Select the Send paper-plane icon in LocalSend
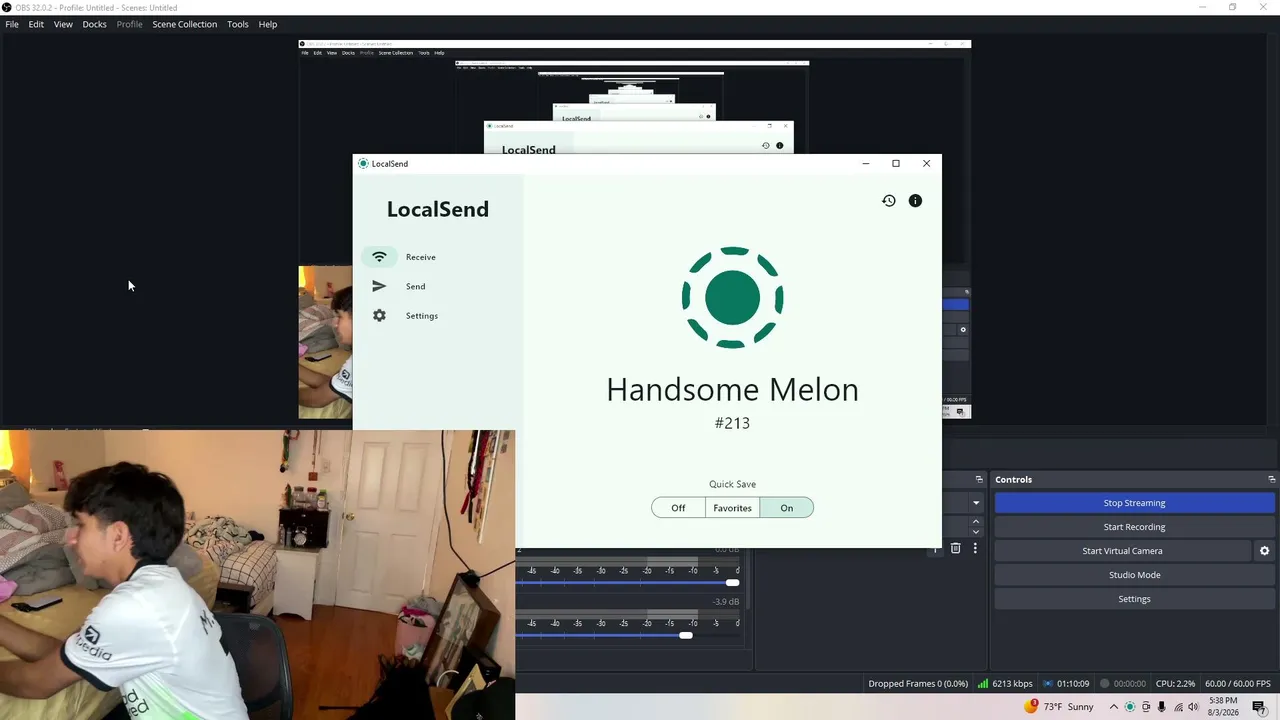Viewport: 1280px width, 720px height. (x=379, y=286)
